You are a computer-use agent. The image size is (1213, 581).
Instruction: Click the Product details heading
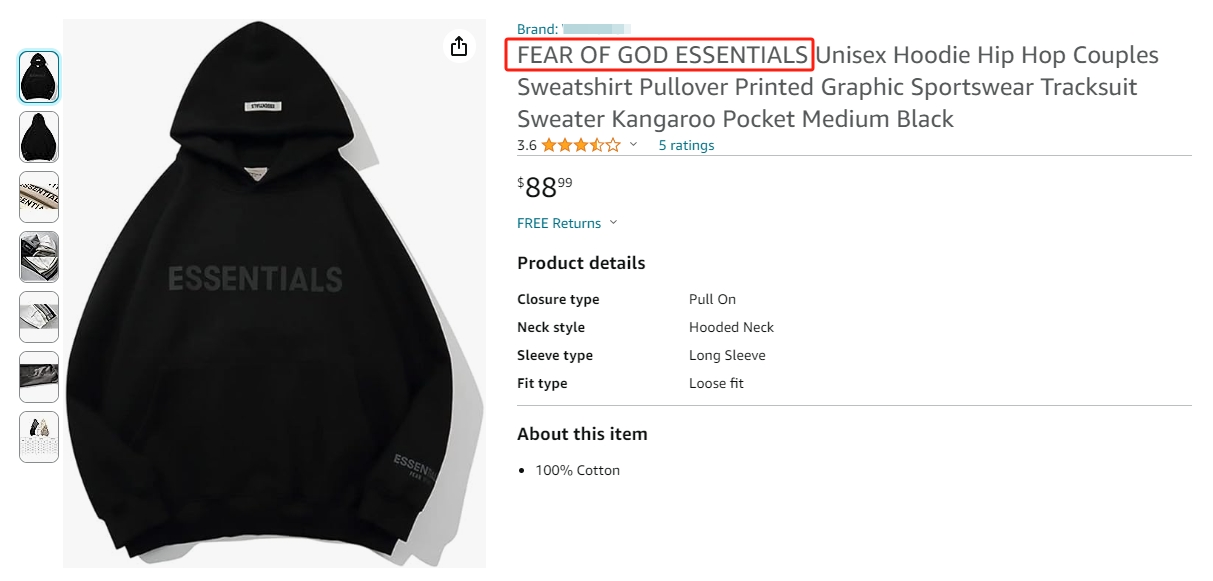[581, 263]
